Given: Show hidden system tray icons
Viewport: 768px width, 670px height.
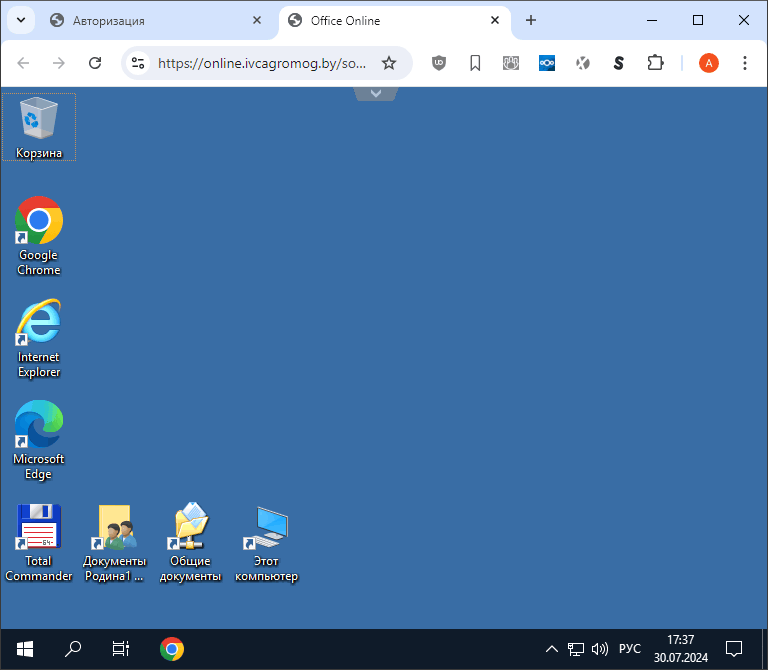Looking at the screenshot, I should pyautogui.click(x=551, y=649).
